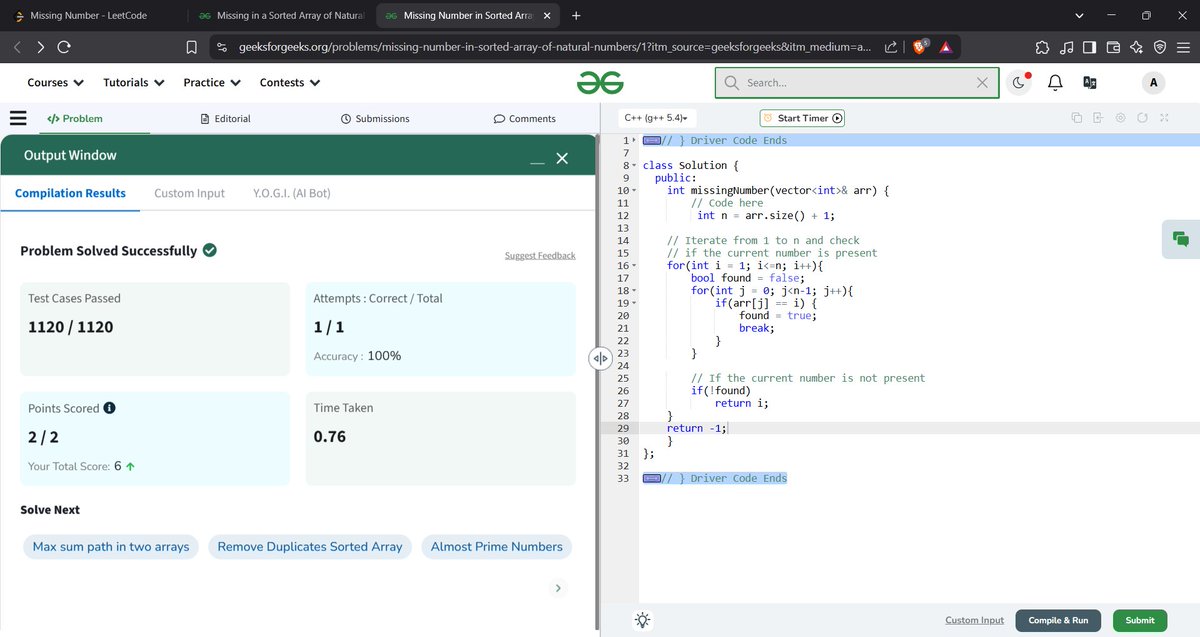Close the Output Window with the X

[562, 159]
